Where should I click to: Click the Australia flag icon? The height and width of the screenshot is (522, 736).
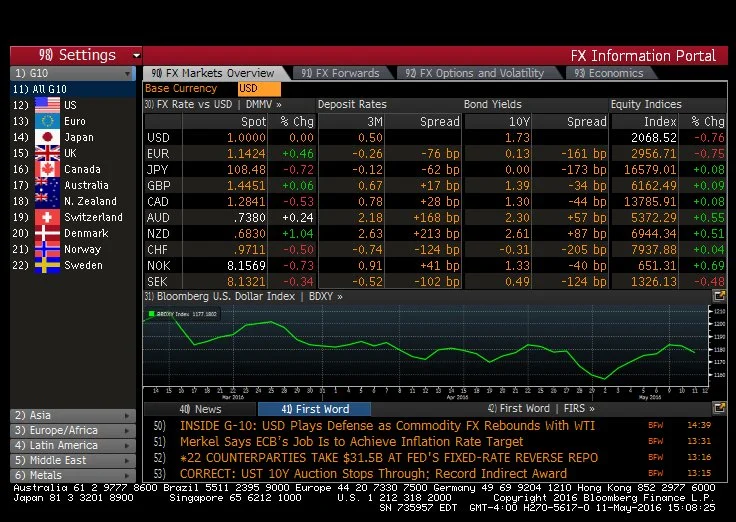coord(47,184)
